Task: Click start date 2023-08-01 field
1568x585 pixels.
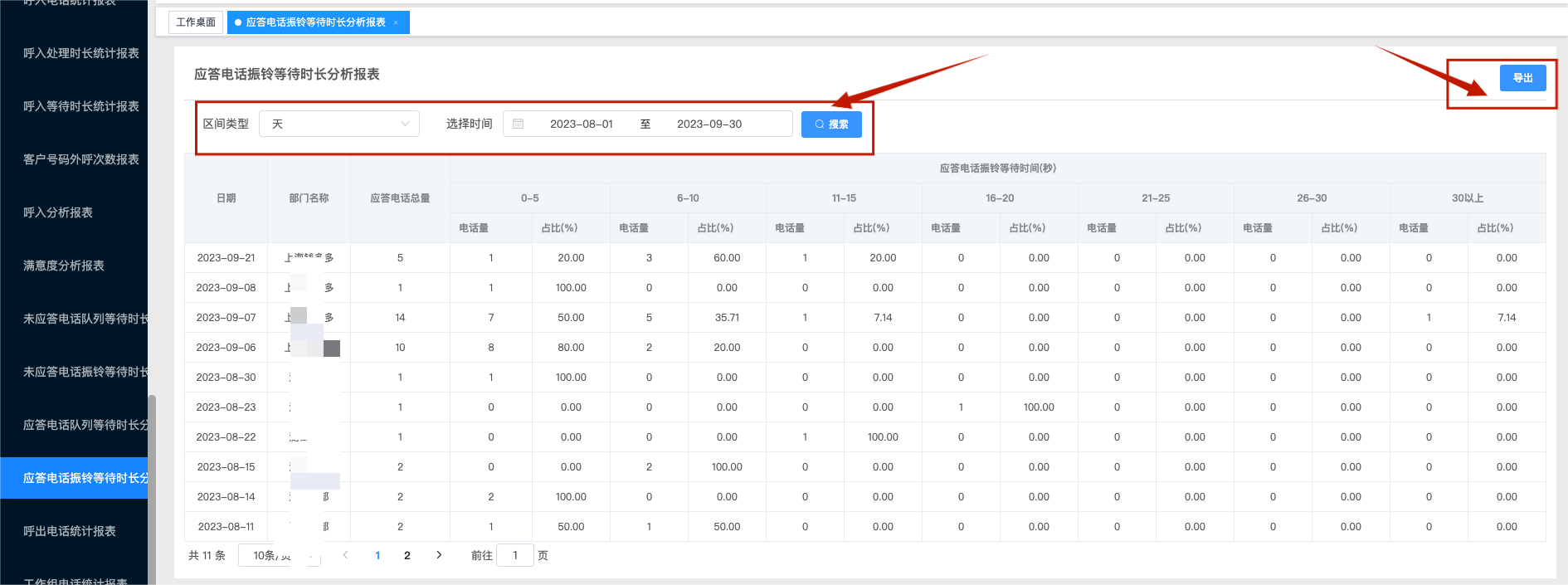Action: (x=582, y=124)
